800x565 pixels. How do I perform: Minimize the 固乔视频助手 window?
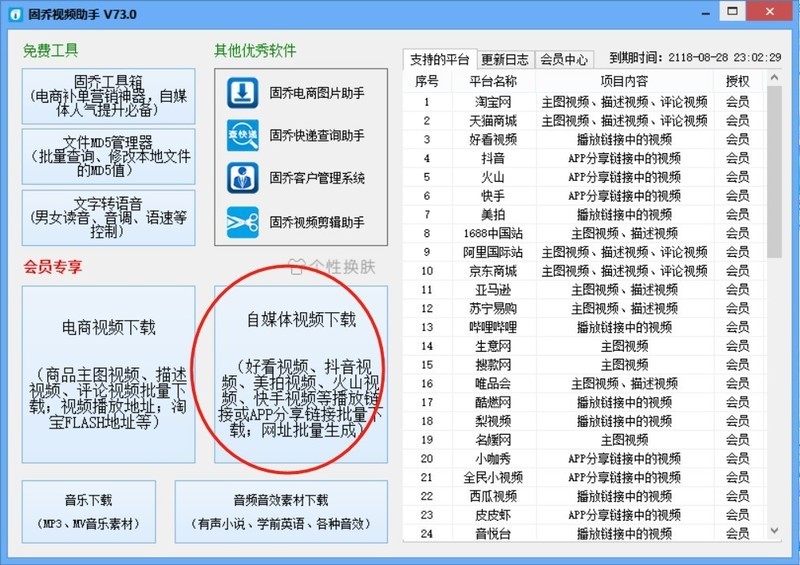[x=706, y=13]
